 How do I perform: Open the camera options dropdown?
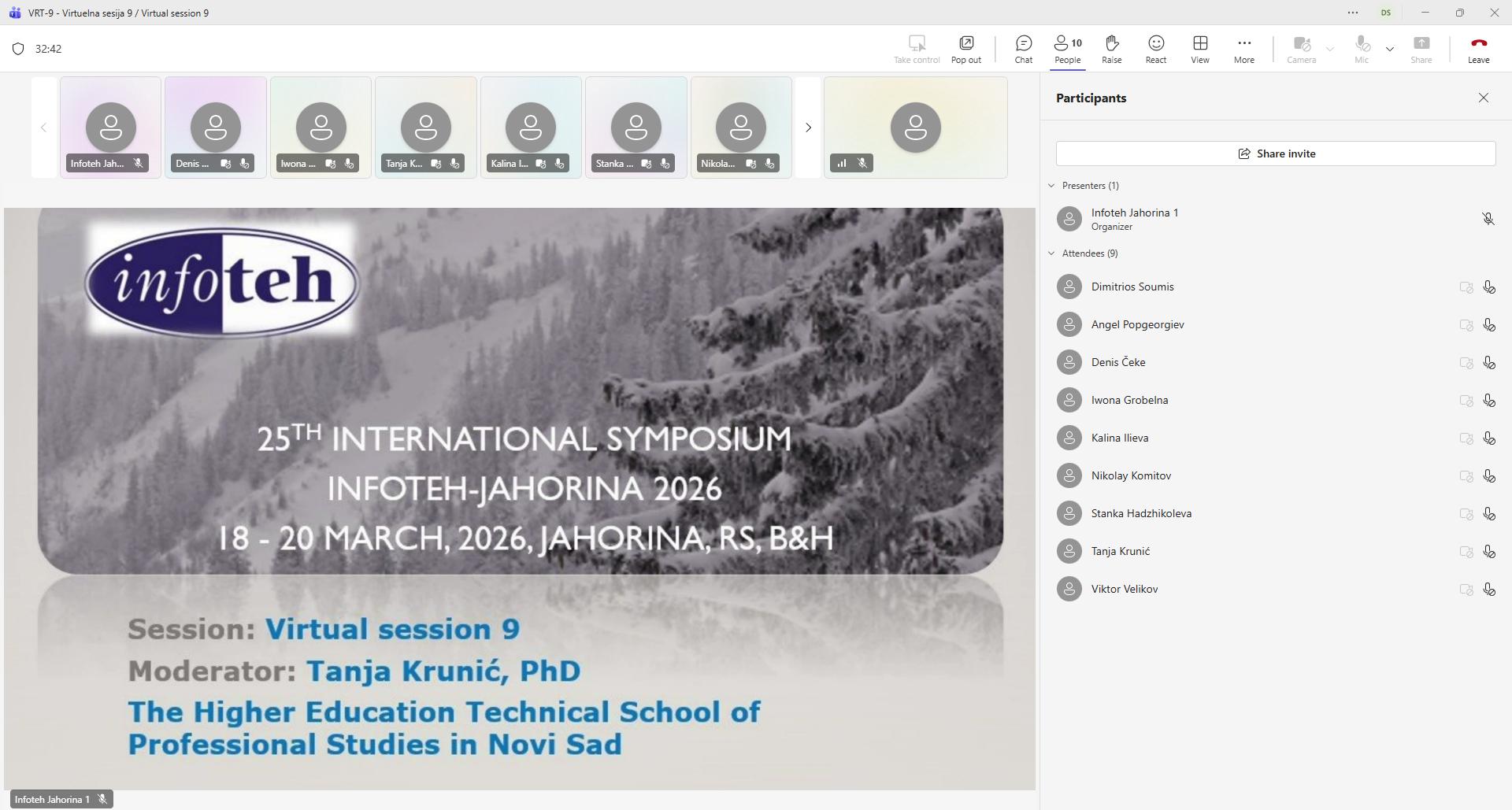coord(1330,49)
